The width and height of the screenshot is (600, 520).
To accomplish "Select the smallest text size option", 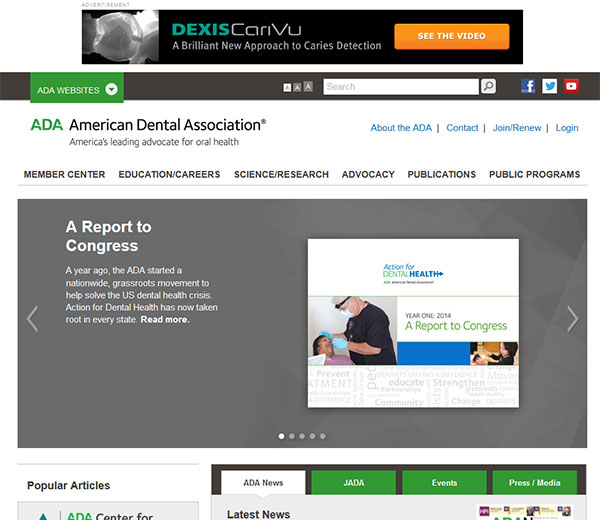I will tap(287, 88).
